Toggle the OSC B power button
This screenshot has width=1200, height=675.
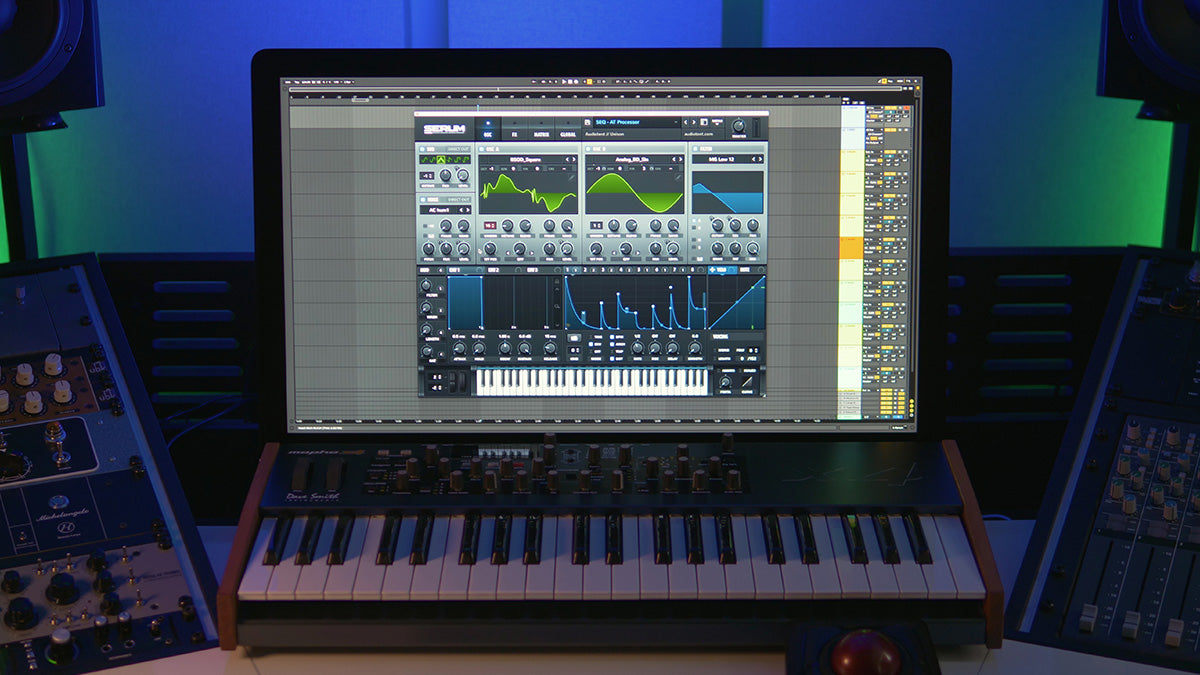point(588,148)
